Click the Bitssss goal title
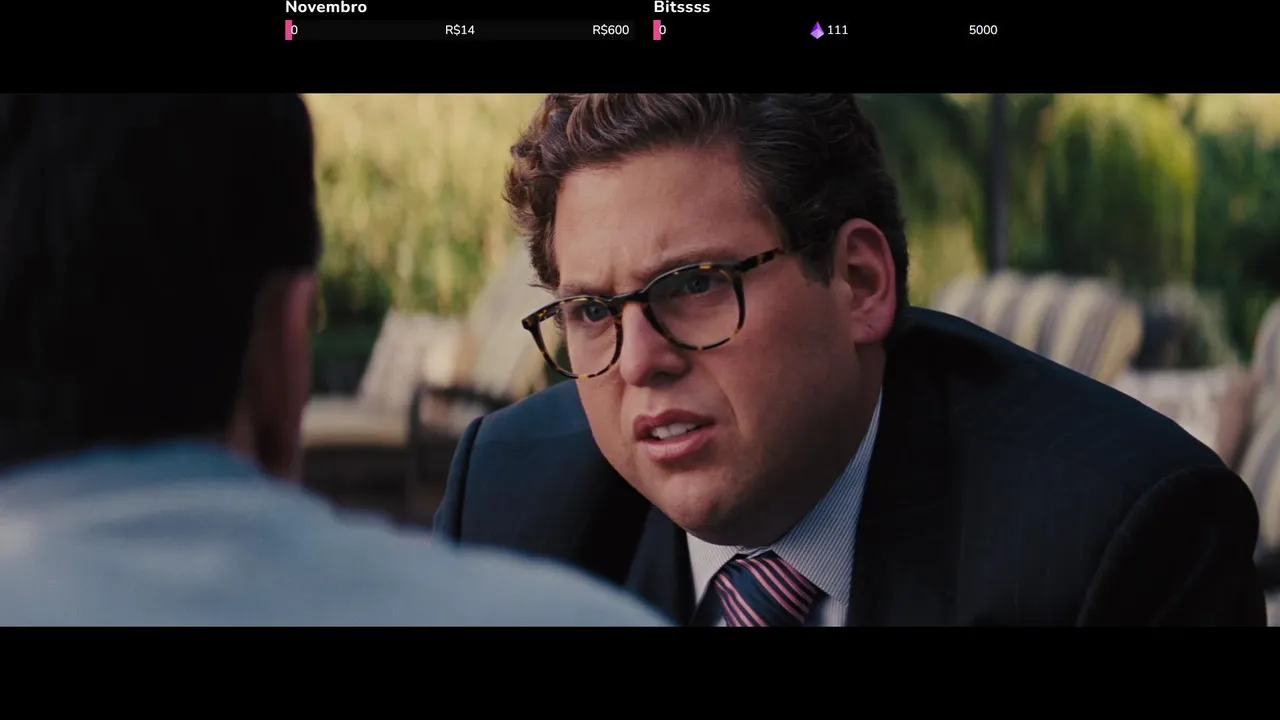This screenshot has width=1280, height=720. click(682, 8)
